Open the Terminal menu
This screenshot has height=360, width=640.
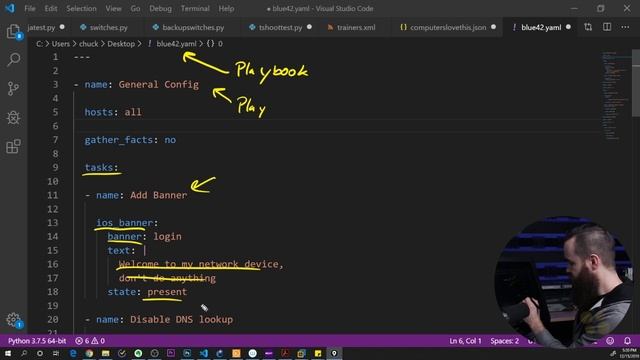click(x=195, y=8)
